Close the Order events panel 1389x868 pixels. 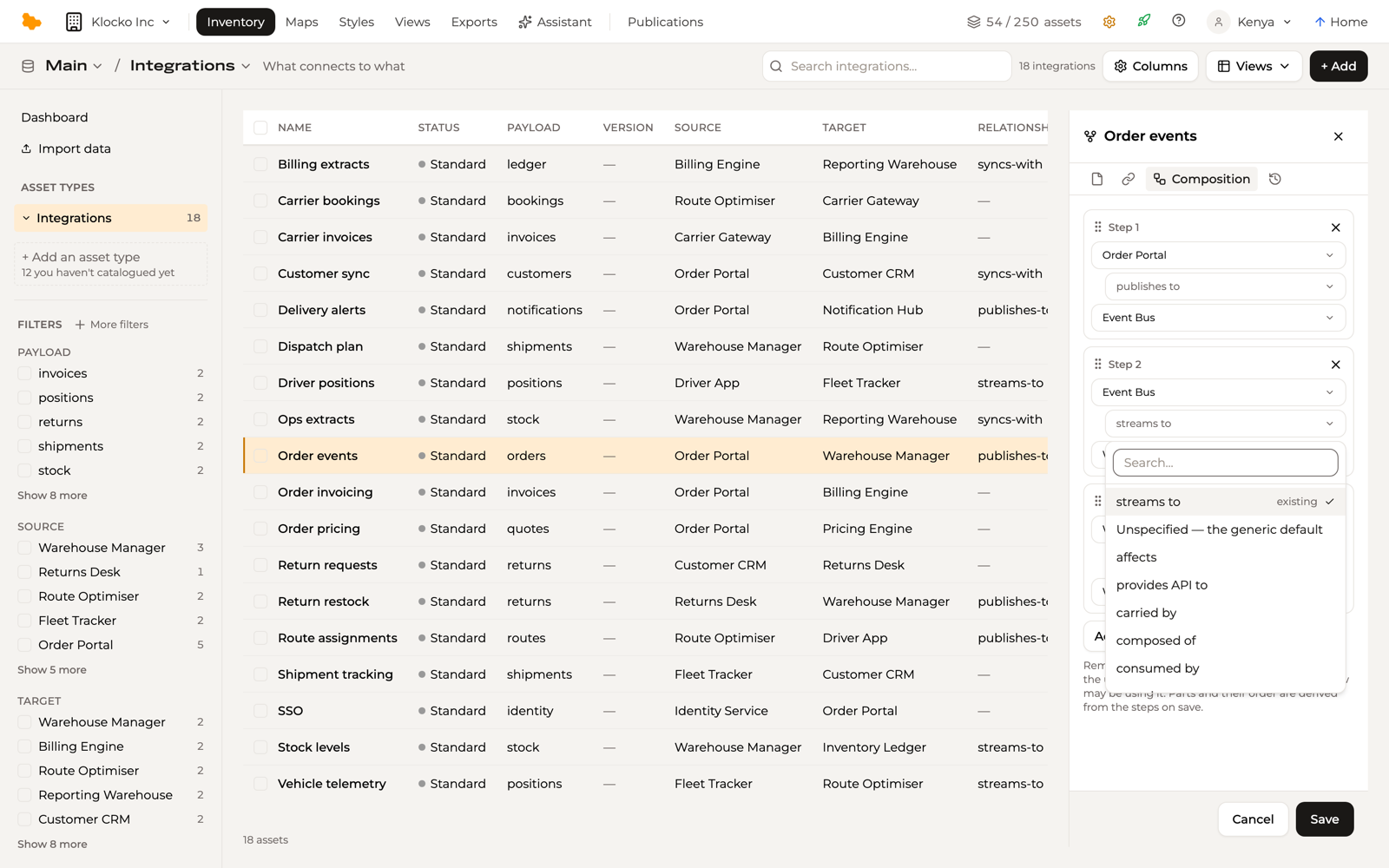1338,136
